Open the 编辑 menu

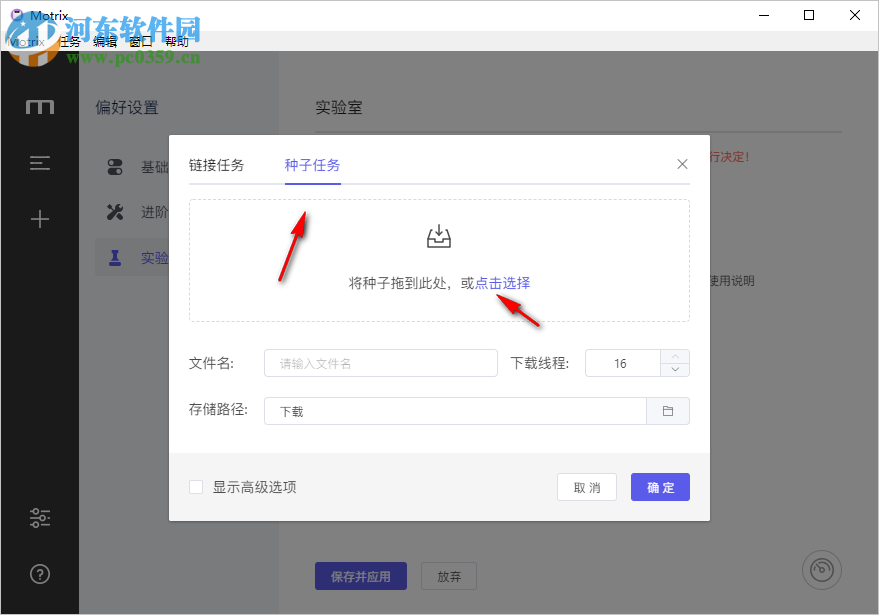[x=105, y=41]
